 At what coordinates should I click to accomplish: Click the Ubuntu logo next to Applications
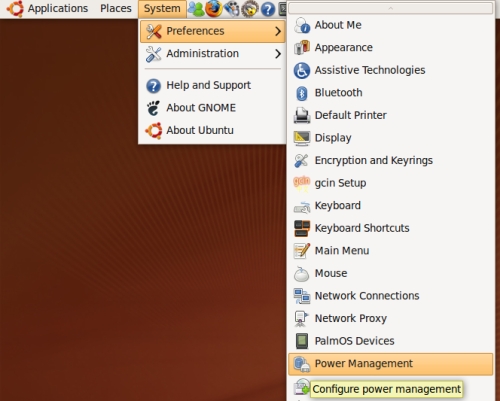click(15, 8)
